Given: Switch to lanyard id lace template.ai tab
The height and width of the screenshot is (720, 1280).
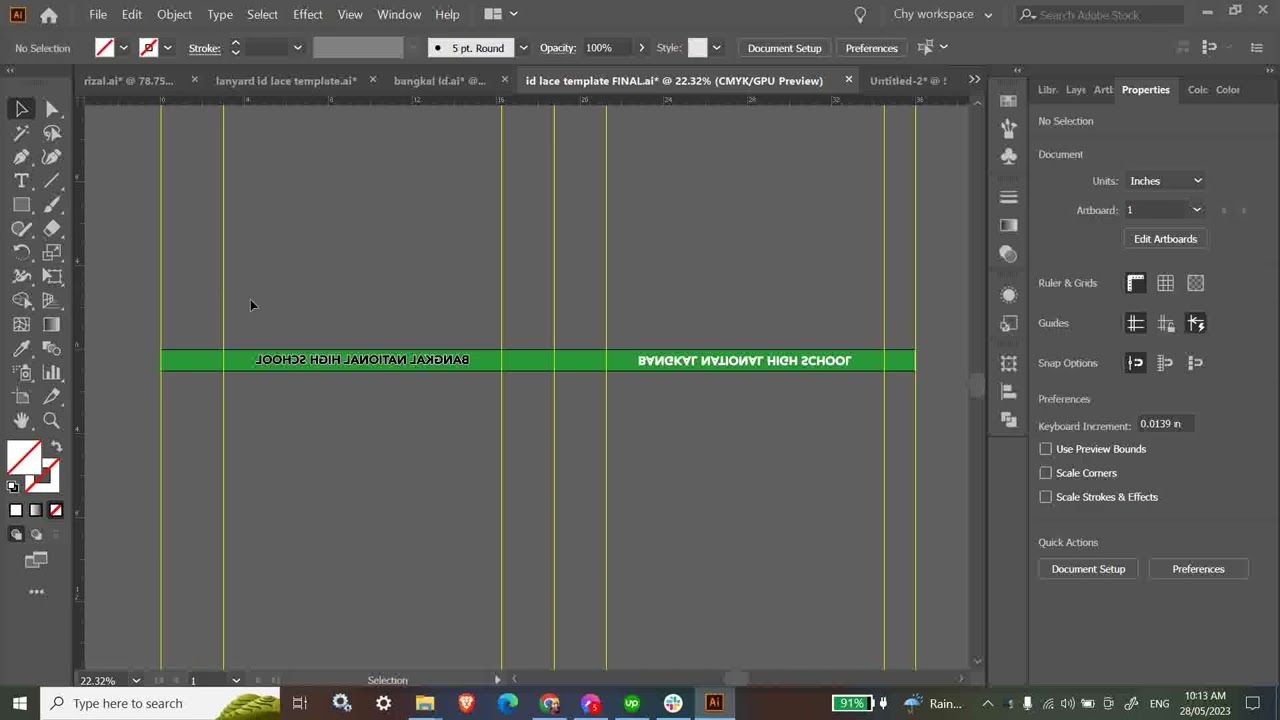Looking at the screenshot, I should (x=286, y=80).
